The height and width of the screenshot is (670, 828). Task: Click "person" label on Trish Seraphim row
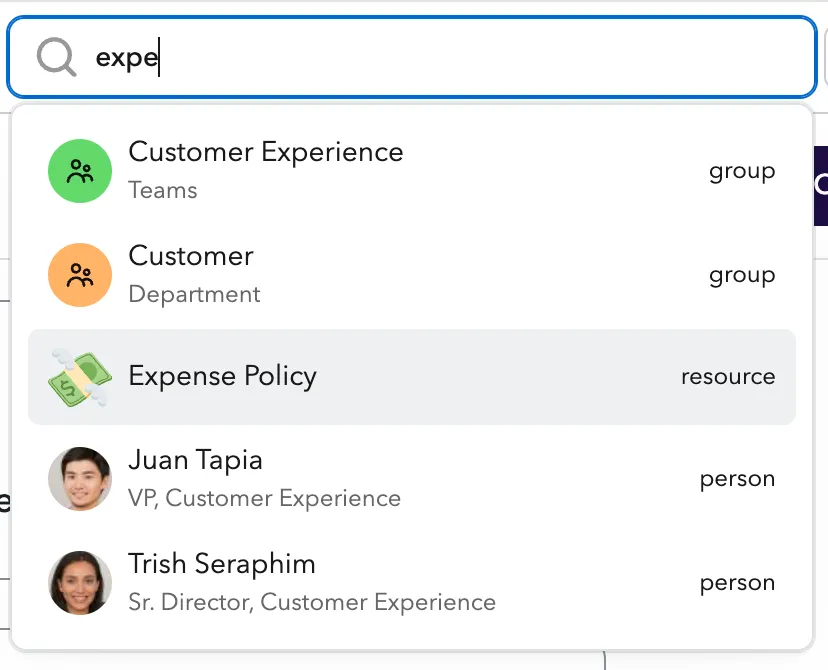tap(737, 583)
